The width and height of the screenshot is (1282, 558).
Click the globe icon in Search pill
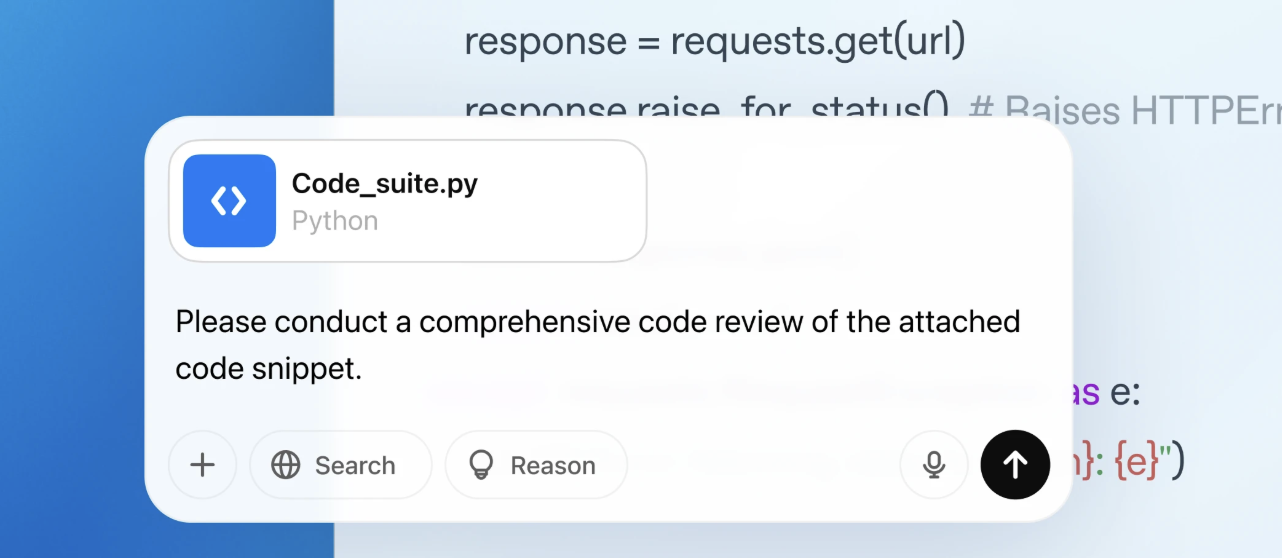286,465
